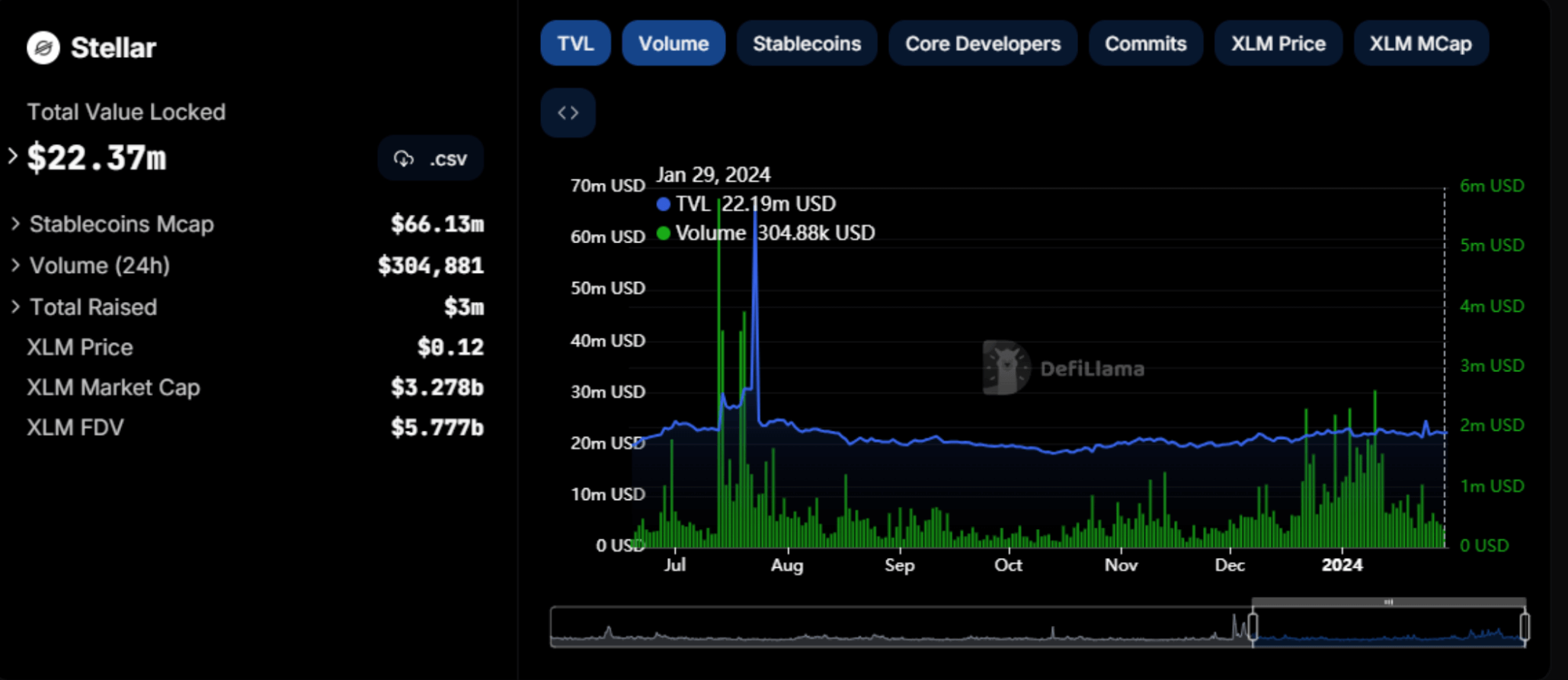
Task: Click the Dec label on the x-axis
Action: 1230,566
